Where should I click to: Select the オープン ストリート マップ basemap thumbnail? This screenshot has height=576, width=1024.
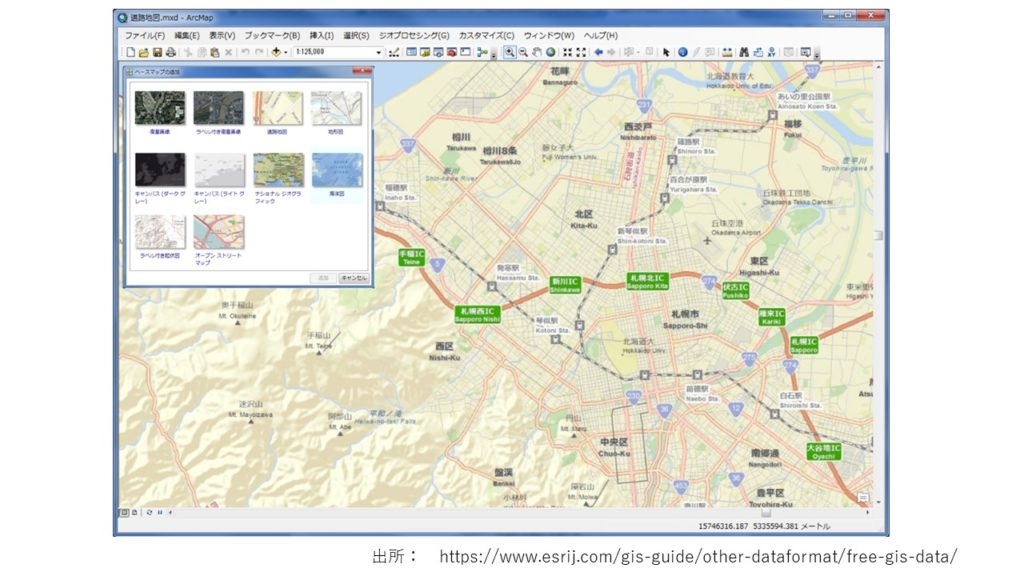(x=219, y=232)
